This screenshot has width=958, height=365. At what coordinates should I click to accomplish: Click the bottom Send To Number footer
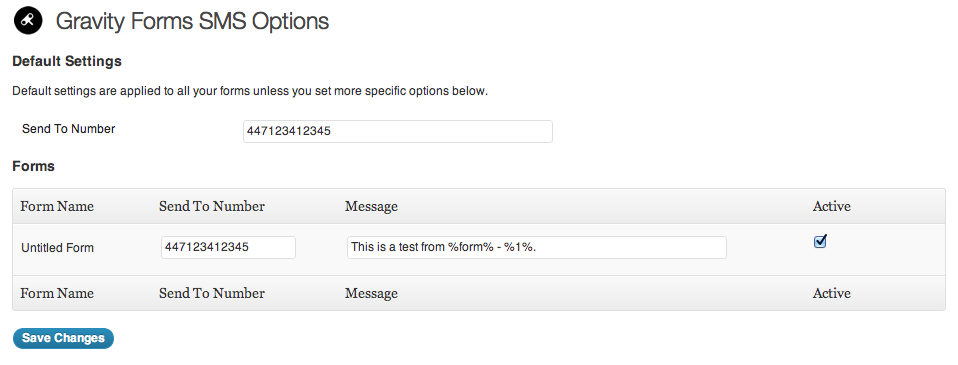click(x=212, y=293)
